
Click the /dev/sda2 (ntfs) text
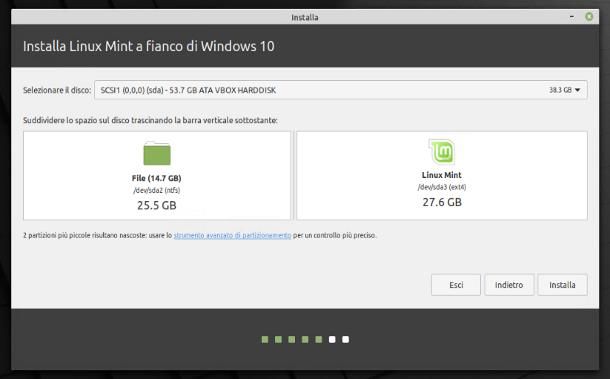click(x=156, y=190)
